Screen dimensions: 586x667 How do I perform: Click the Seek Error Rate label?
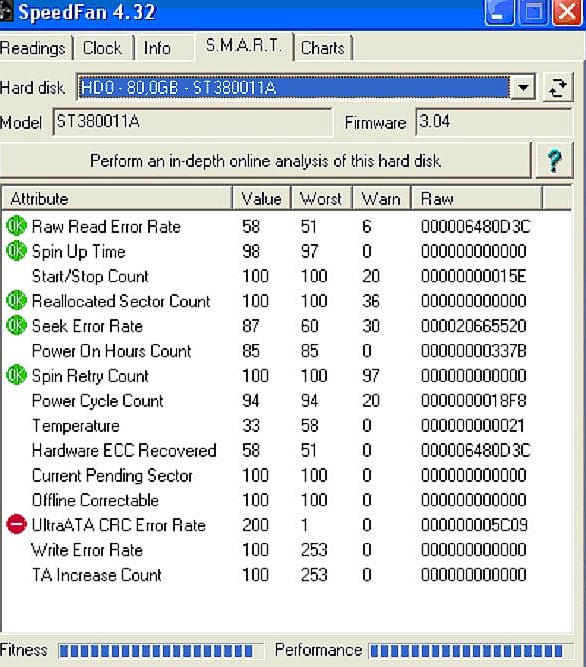click(x=87, y=326)
